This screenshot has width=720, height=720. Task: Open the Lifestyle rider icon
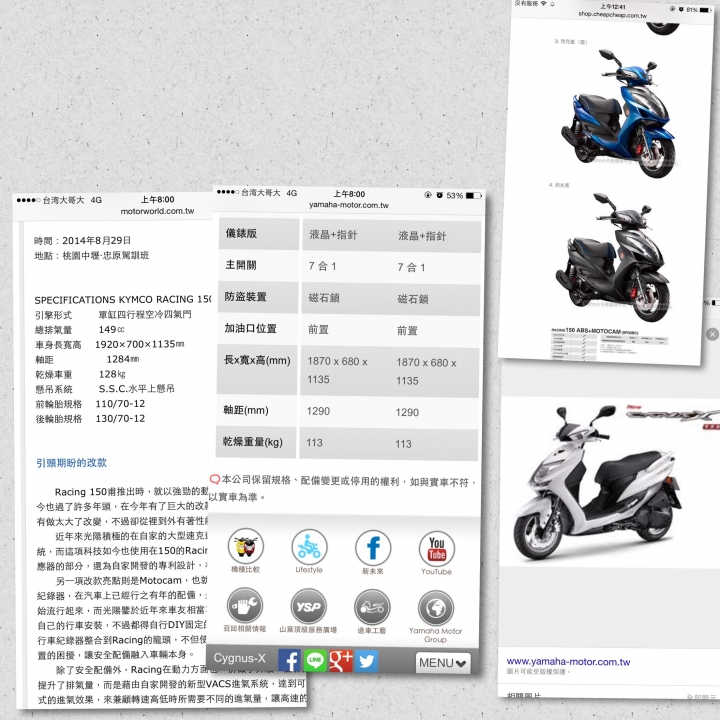tap(309, 547)
